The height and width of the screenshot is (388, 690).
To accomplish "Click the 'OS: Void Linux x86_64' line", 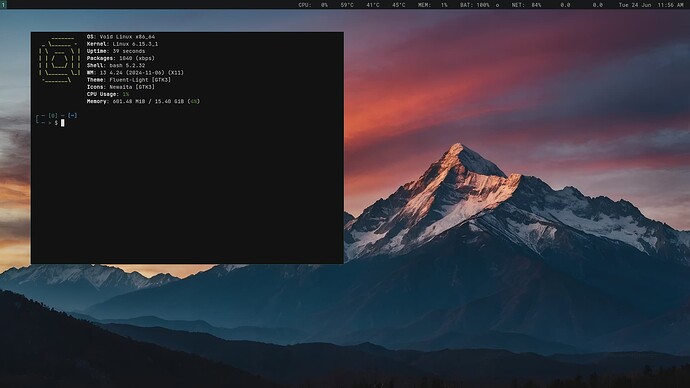I will tap(121, 37).
